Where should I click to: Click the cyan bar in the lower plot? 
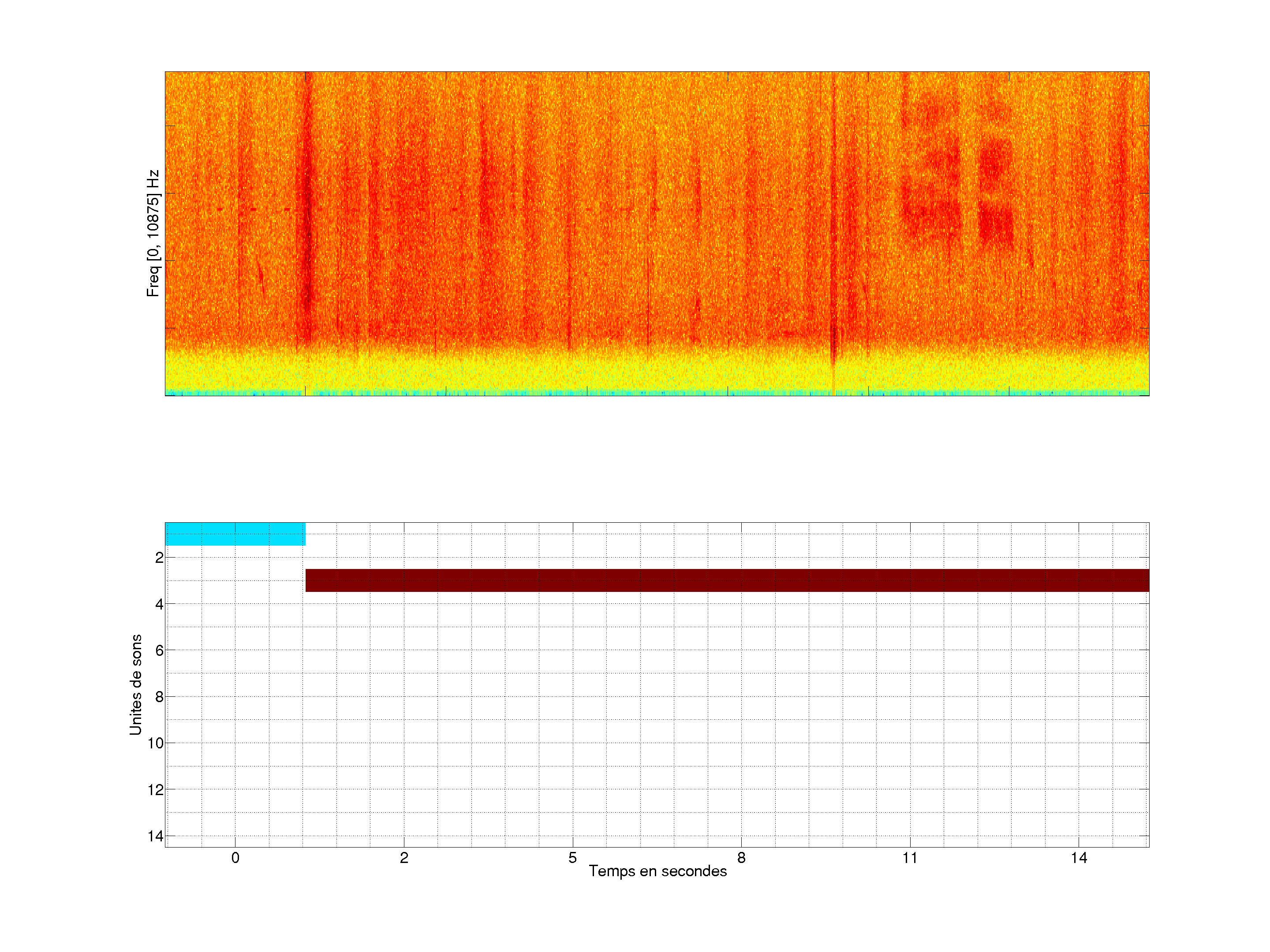pyautogui.click(x=235, y=534)
